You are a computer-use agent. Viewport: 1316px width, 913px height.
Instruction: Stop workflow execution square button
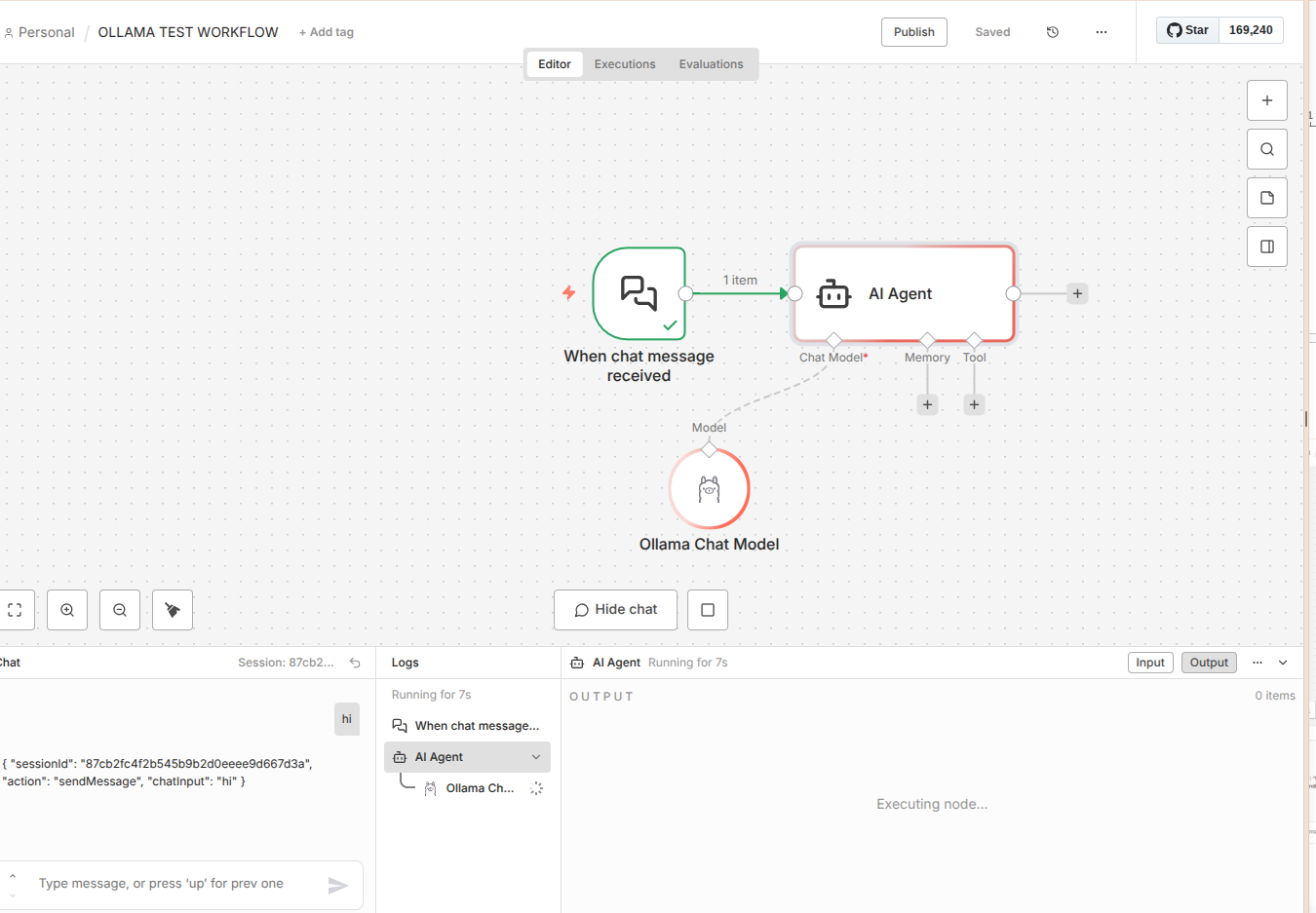(708, 610)
